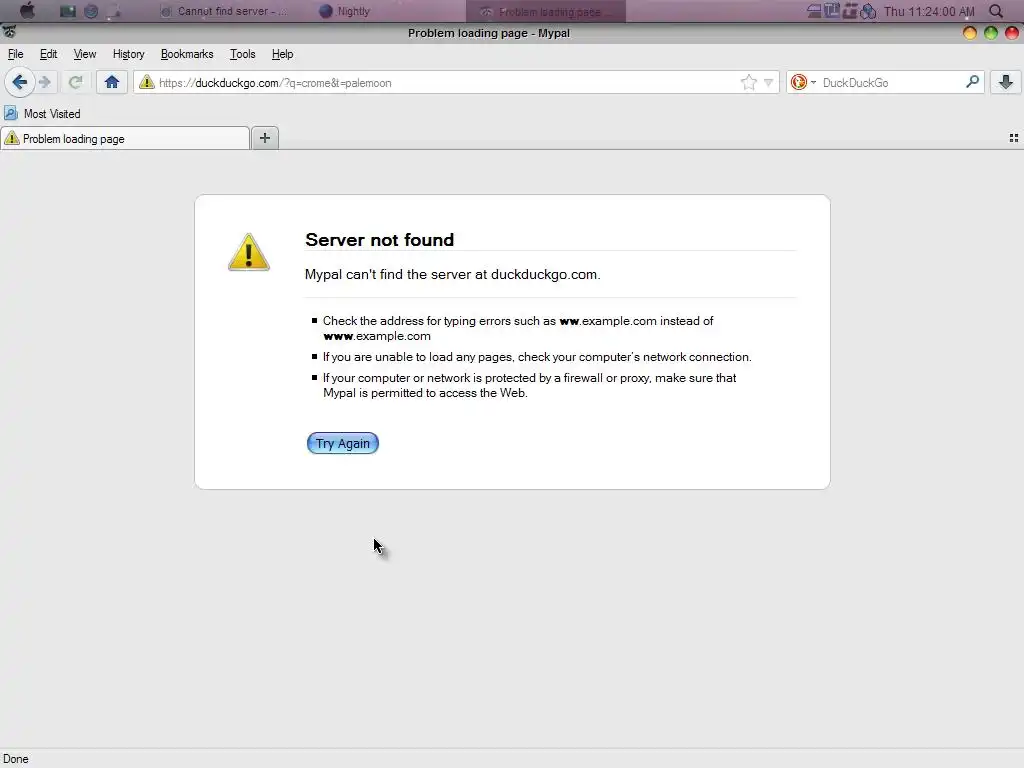Viewport: 1024px width, 768px height.
Task: Reload the page via refresh icon
Action: coord(76,82)
